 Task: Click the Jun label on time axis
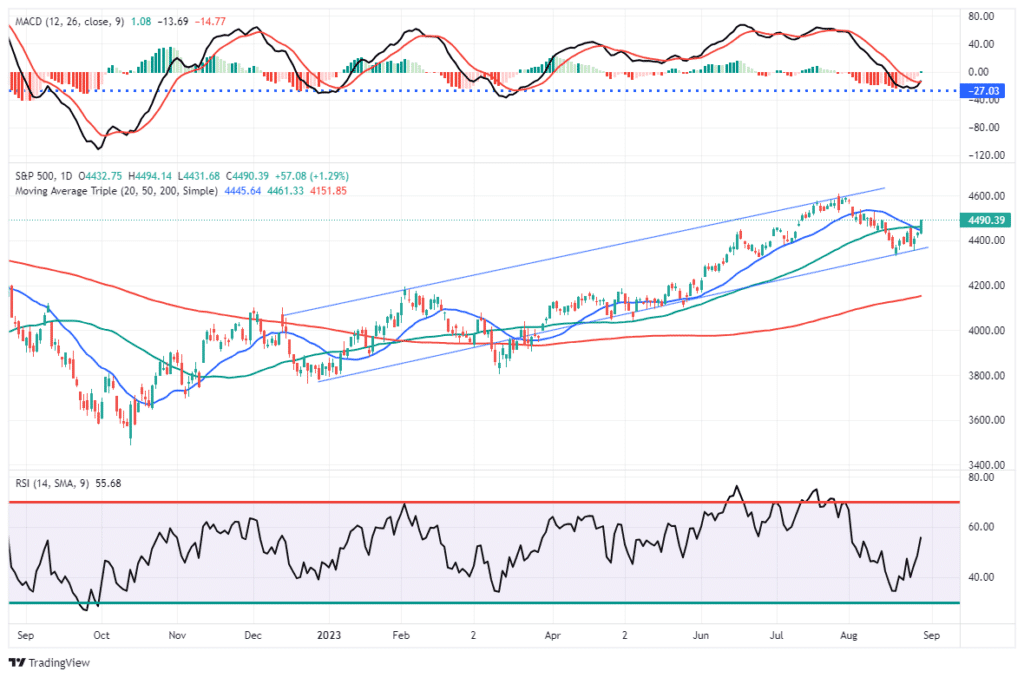(x=701, y=636)
